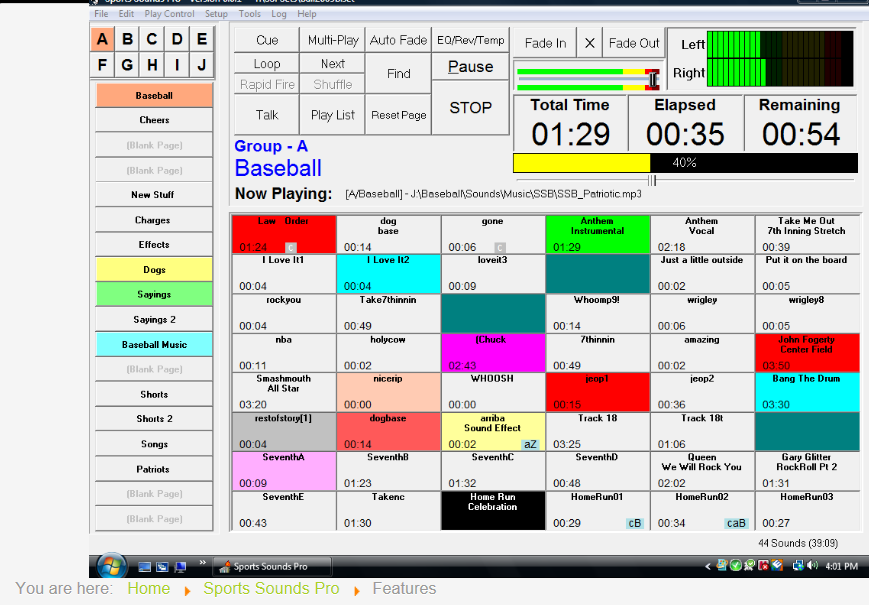Viewport: 869px width, 605px height.
Task: Toggle Rapid Fire mode
Action: 267,84
